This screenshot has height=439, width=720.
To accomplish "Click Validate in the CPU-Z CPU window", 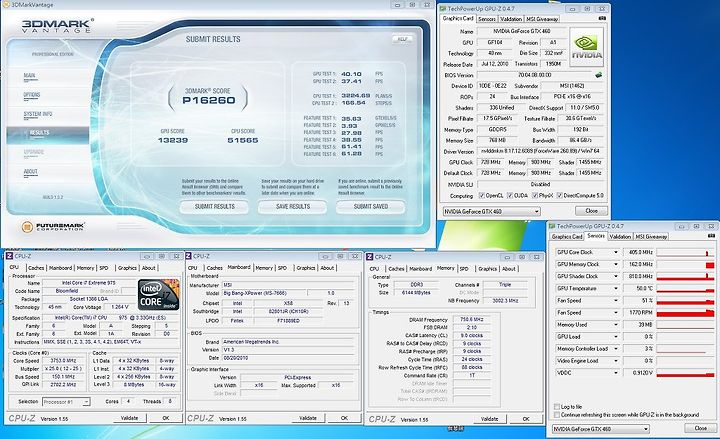I will 129,418.
